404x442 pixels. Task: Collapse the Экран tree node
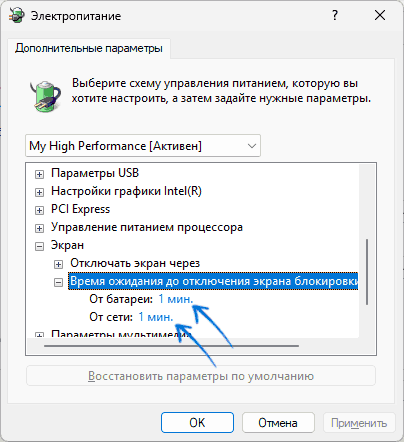pyautogui.click(x=39, y=246)
